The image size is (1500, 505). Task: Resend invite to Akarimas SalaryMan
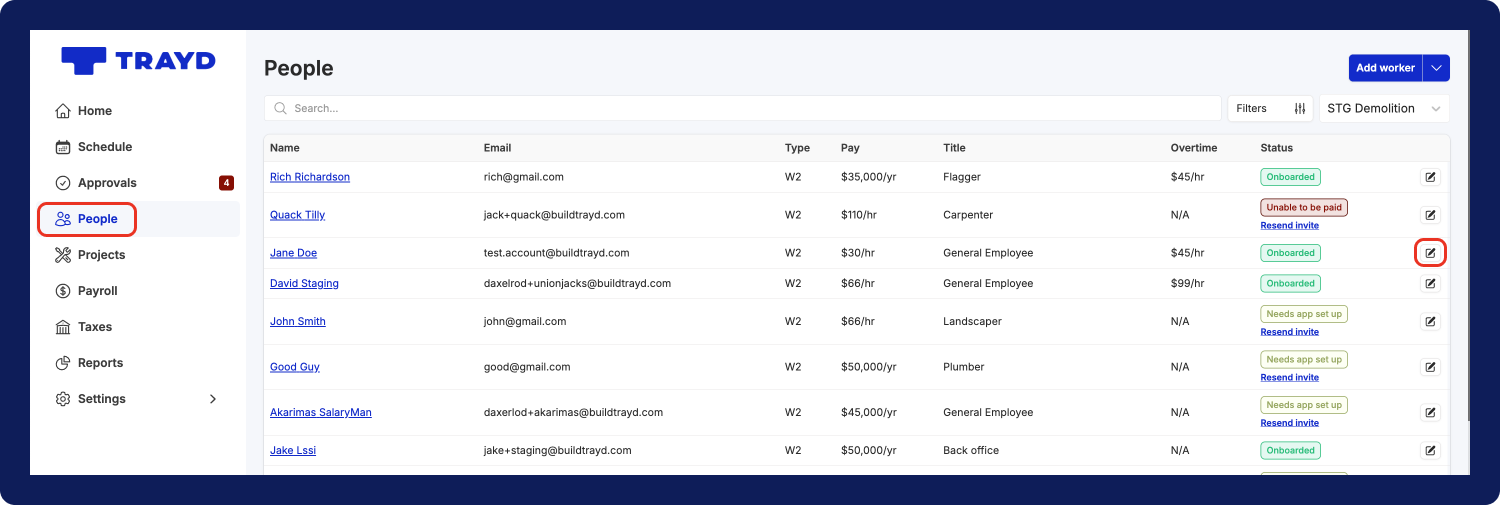1290,423
